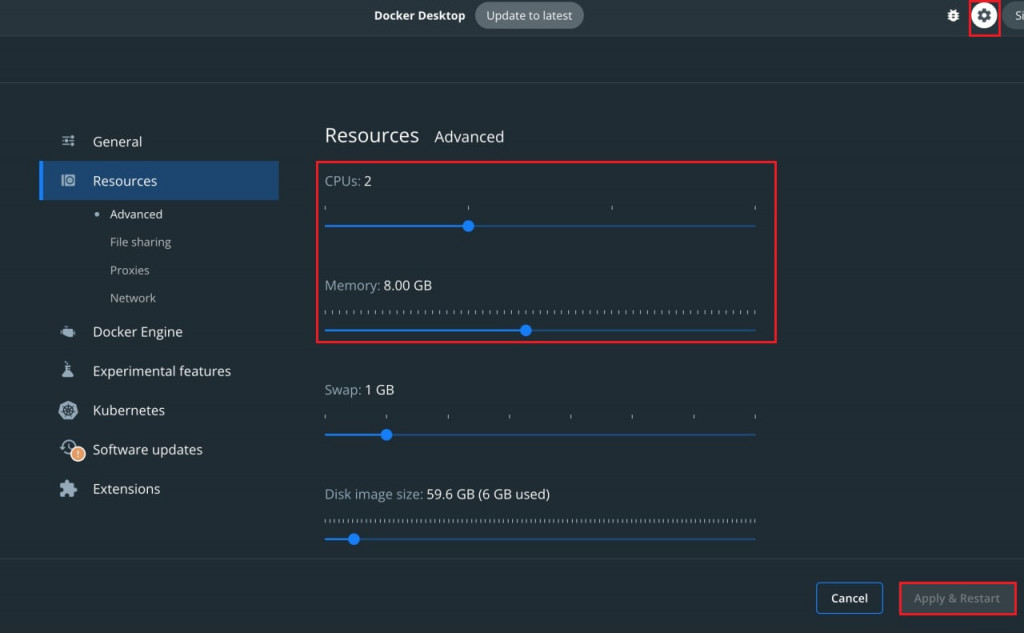
Task: Click the 'CPUs: 2' label
Action: tap(348, 181)
